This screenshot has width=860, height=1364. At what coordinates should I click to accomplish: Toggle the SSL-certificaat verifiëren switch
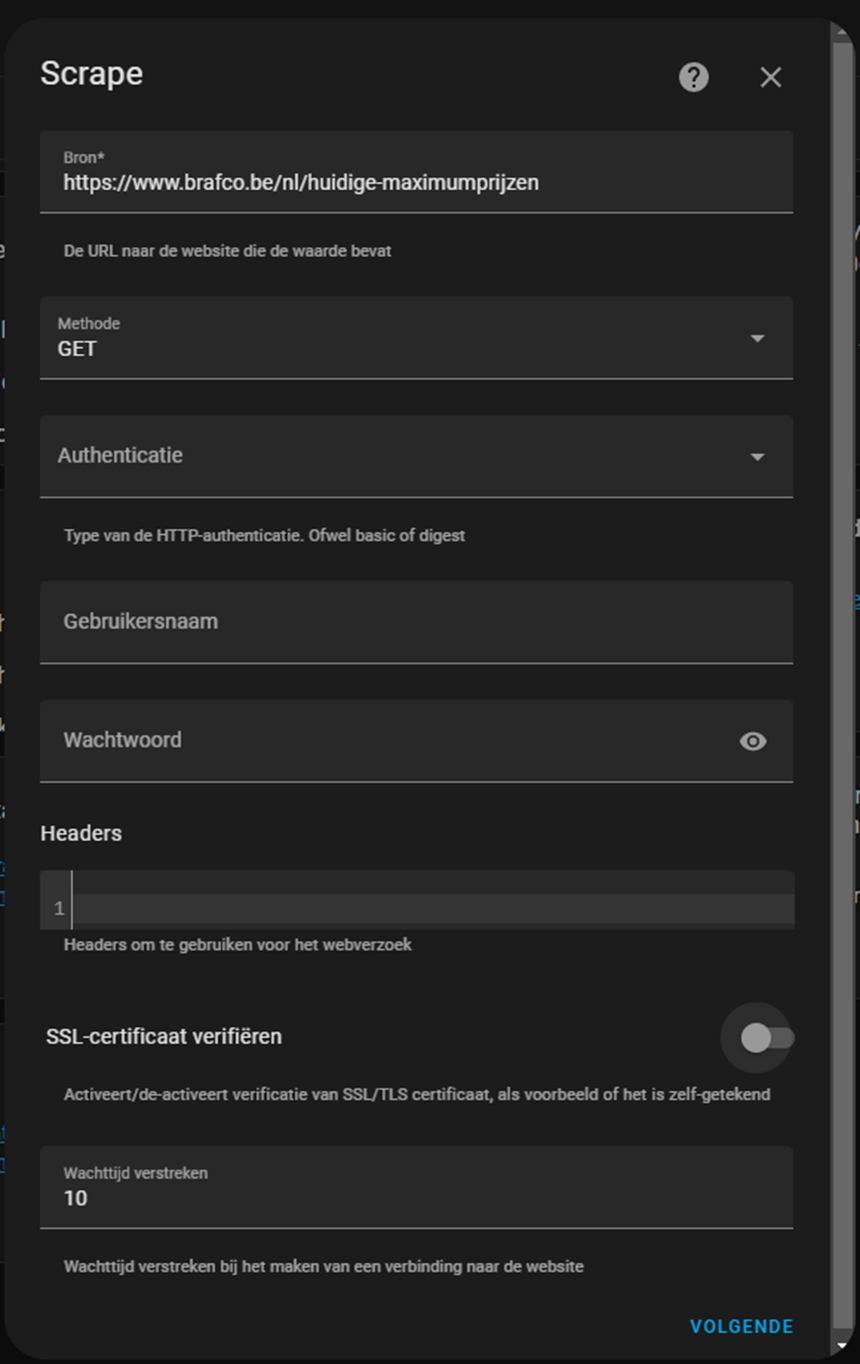pos(757,1039)
